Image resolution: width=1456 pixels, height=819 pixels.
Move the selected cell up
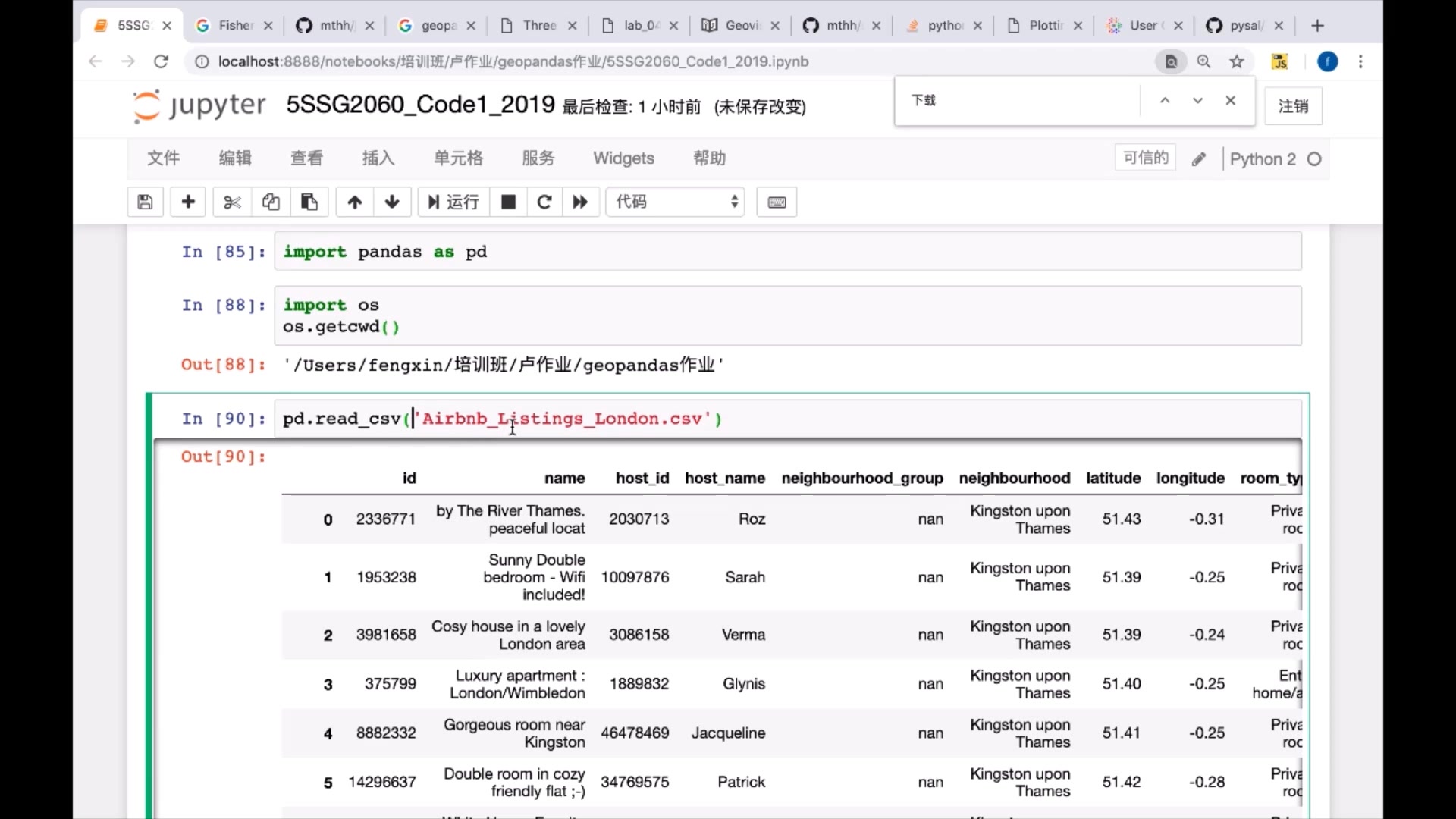(354, 202)
